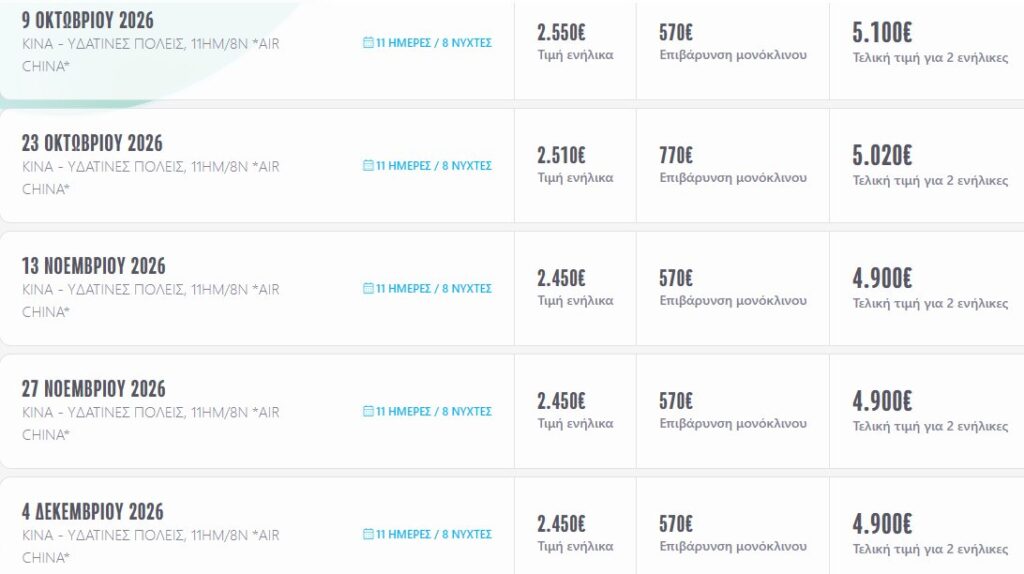The height and width of the screenshot is (574, 1024).
Task: Click 4.900€ total in 4 Δεκεμβρίου row
Action: [x=882, y=523]
